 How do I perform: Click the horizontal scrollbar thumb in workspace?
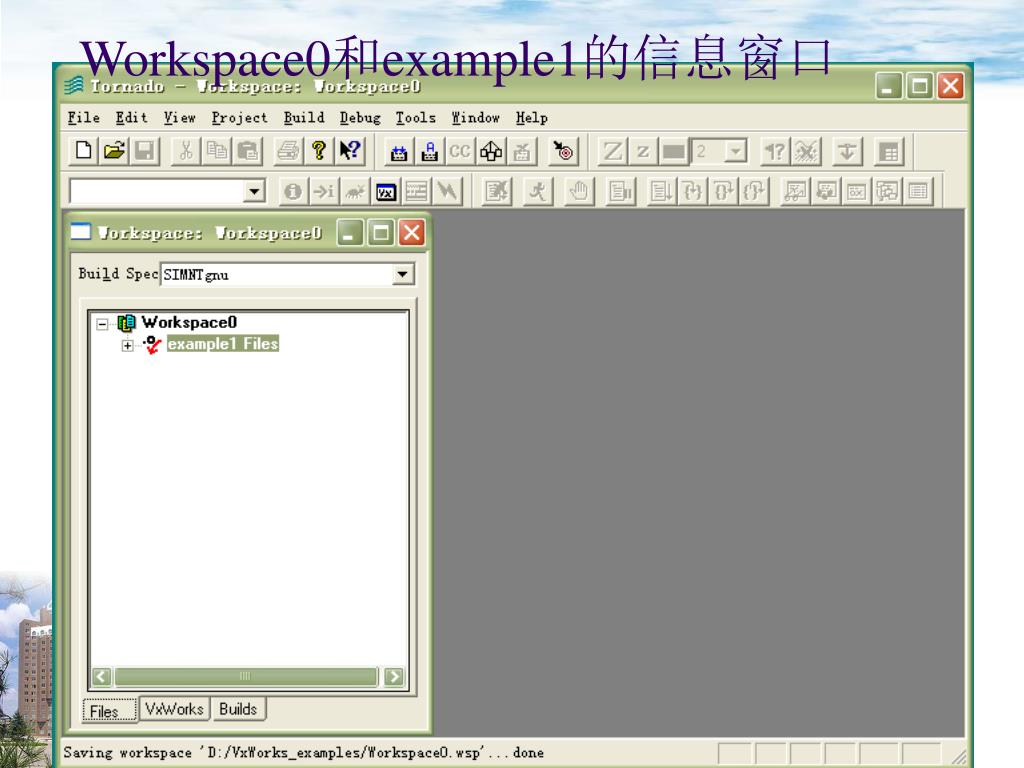[246, 677]
